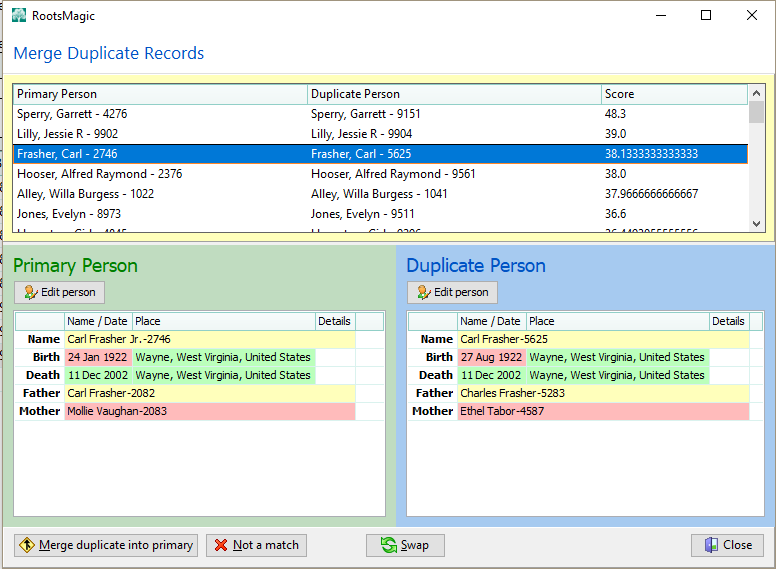
Task: Click the RootsMagic app icon in title bar
Action: pos(19,15)
